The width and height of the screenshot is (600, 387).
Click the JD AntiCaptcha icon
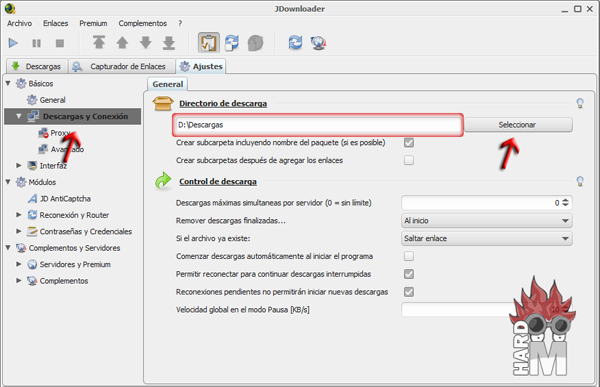tap(33, 199)
